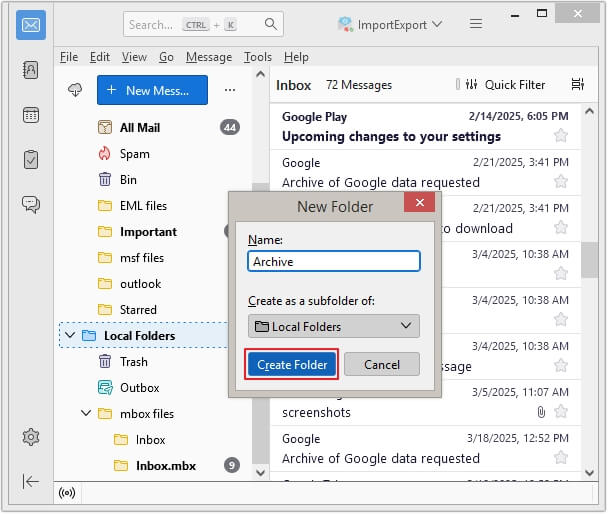The height and width of the screenshot is (514, 608).
Task: Click the folder Name input field
Action: 334,262
